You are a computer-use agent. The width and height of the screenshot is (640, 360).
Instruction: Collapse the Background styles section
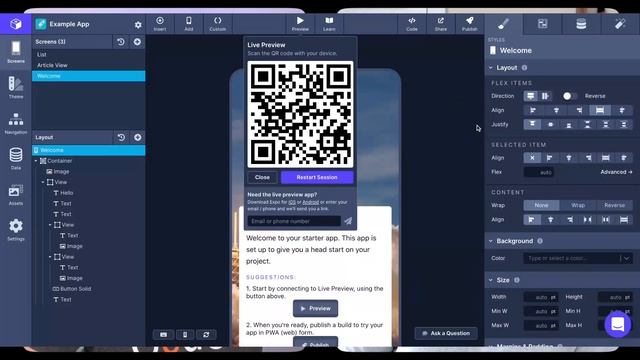[491, 241]
